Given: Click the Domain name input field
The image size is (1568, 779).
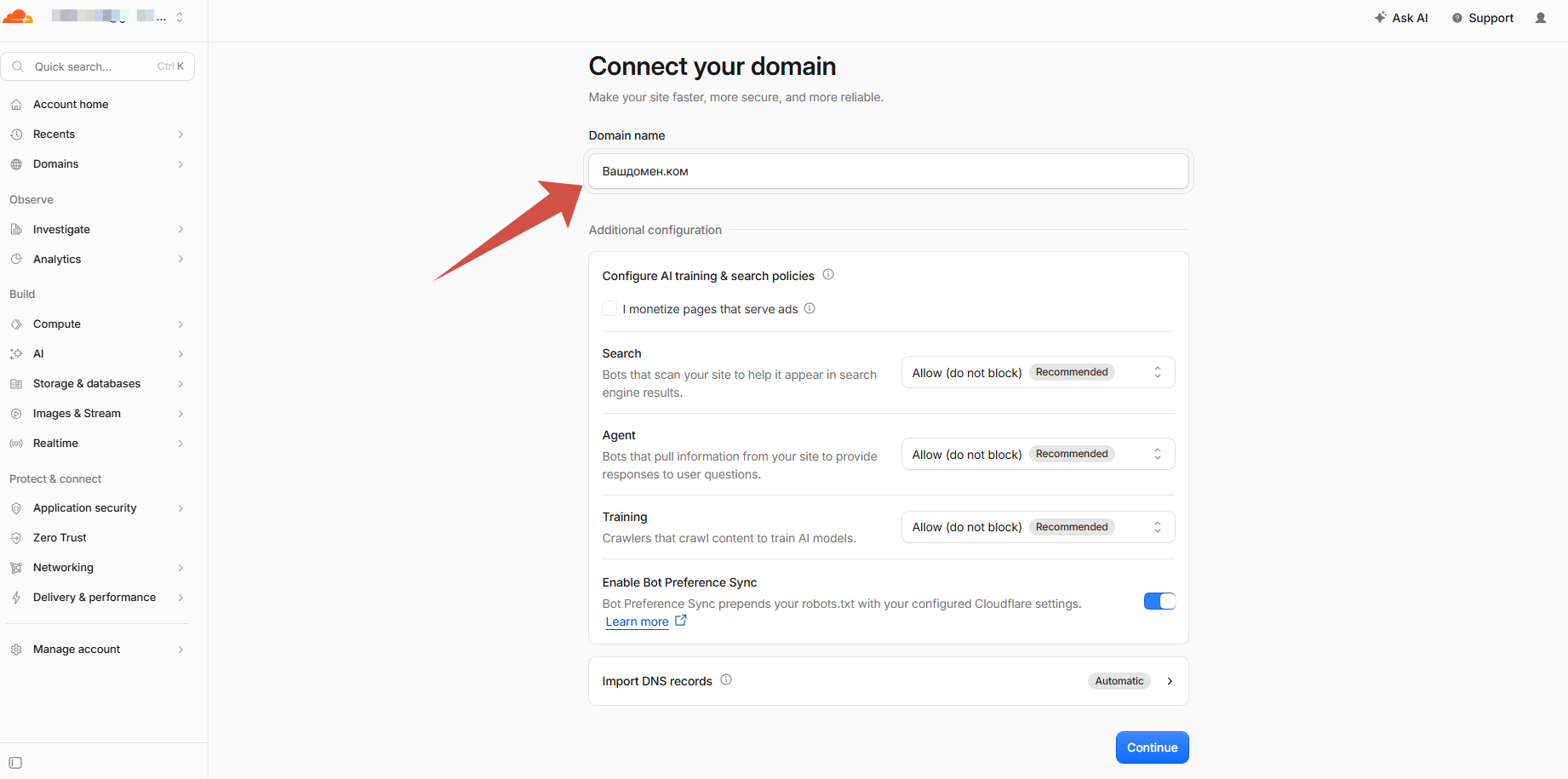Looking at the screenshot, I should [888, 171].
